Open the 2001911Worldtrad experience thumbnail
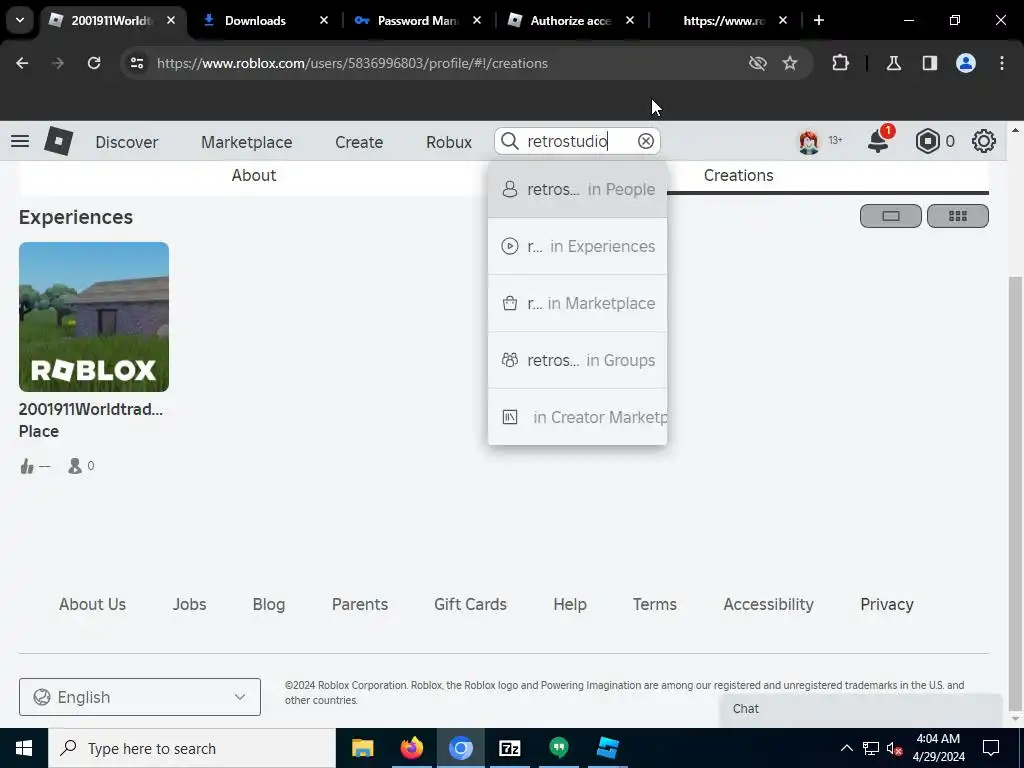The width and height of the screenshot is (1024, 768). pos(94,317)
